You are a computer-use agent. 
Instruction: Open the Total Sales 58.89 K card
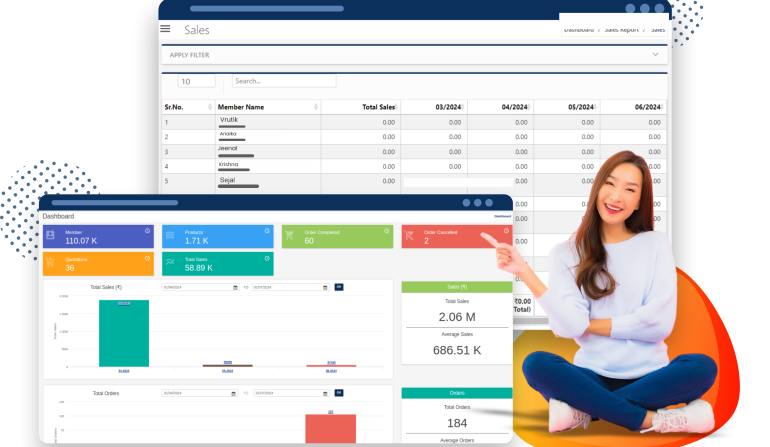[x=218, y=264]
